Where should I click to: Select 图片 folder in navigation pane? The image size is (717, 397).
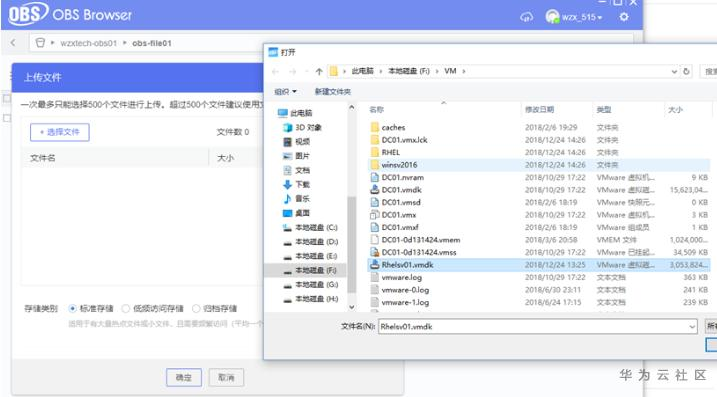click(x=296, y=156)
